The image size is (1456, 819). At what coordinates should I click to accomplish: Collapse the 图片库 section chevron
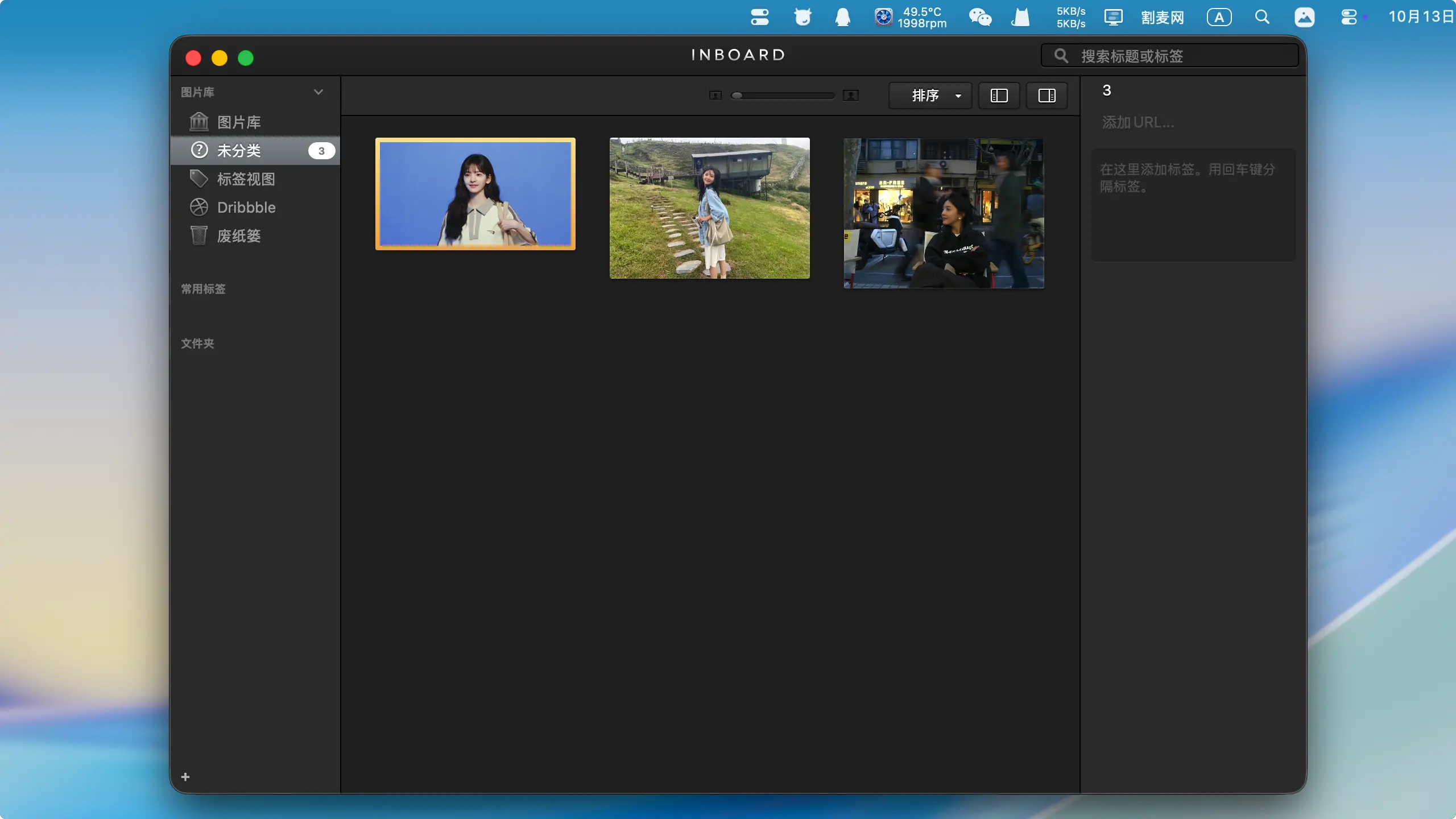(x=318, y=92)
